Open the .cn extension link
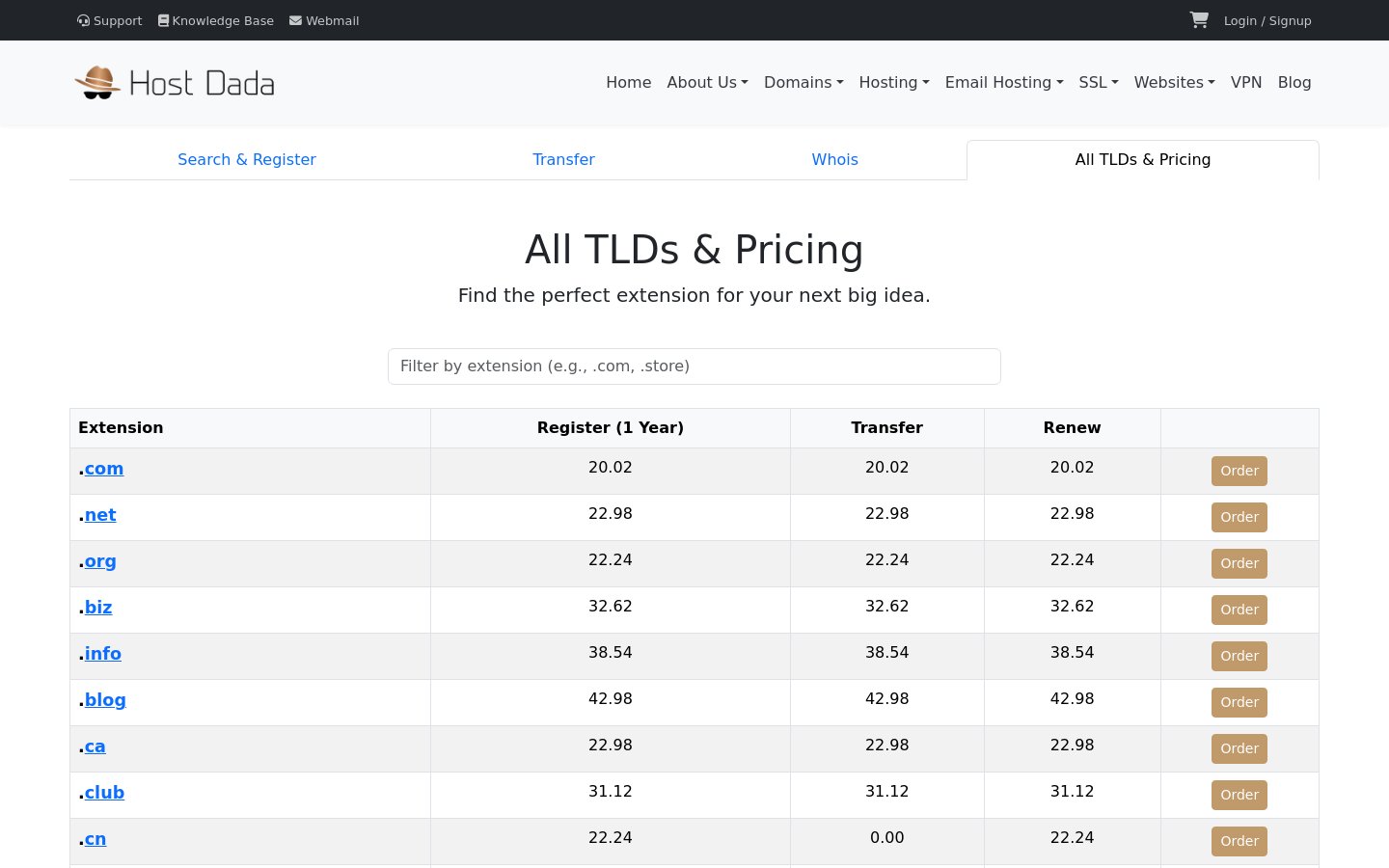 click(x=95, y=839)
